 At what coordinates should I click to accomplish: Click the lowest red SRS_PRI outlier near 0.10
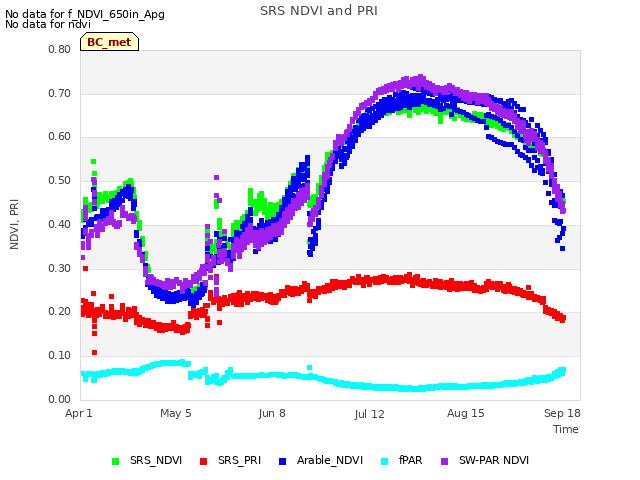95,352
